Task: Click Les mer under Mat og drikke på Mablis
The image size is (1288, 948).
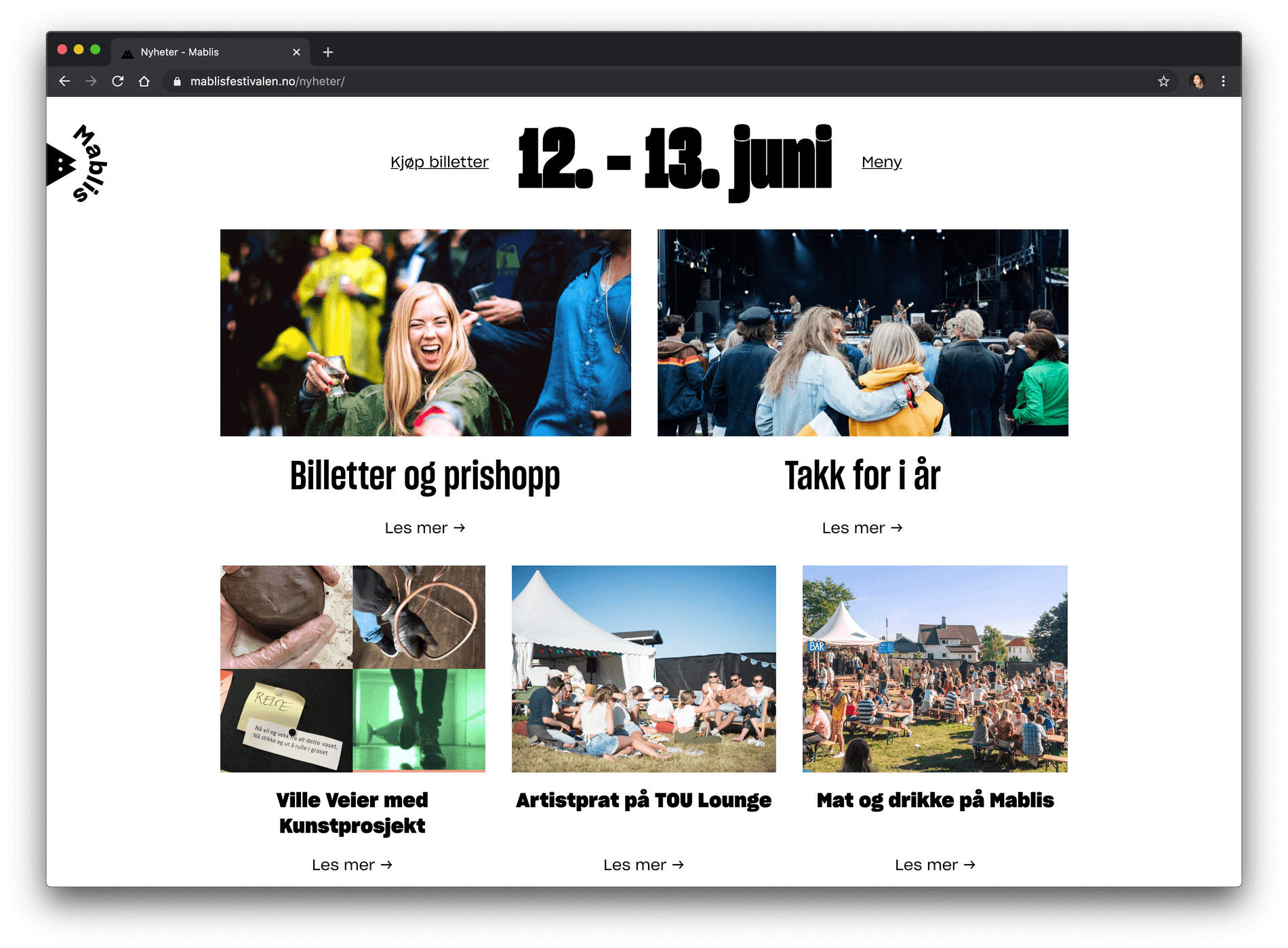Action: [935, 865]
